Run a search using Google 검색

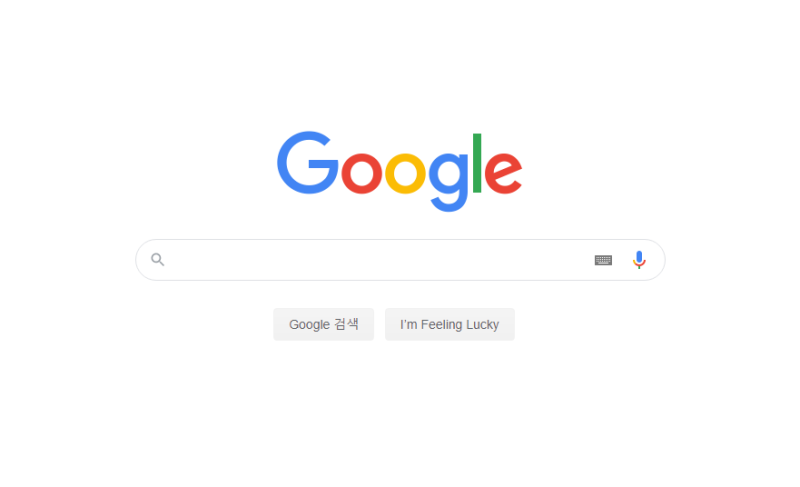(x=323, y=324)
